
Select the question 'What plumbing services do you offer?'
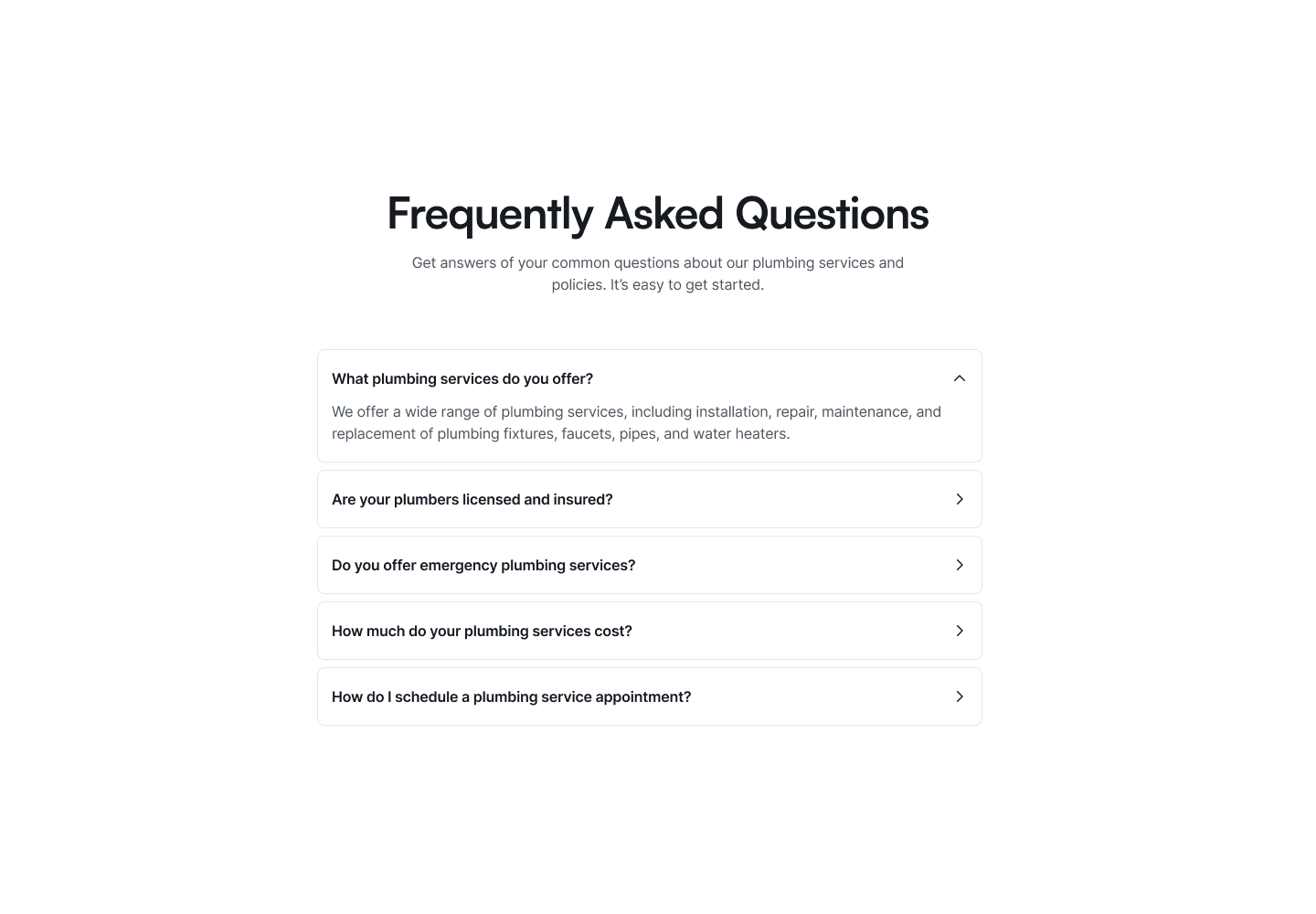462,378
